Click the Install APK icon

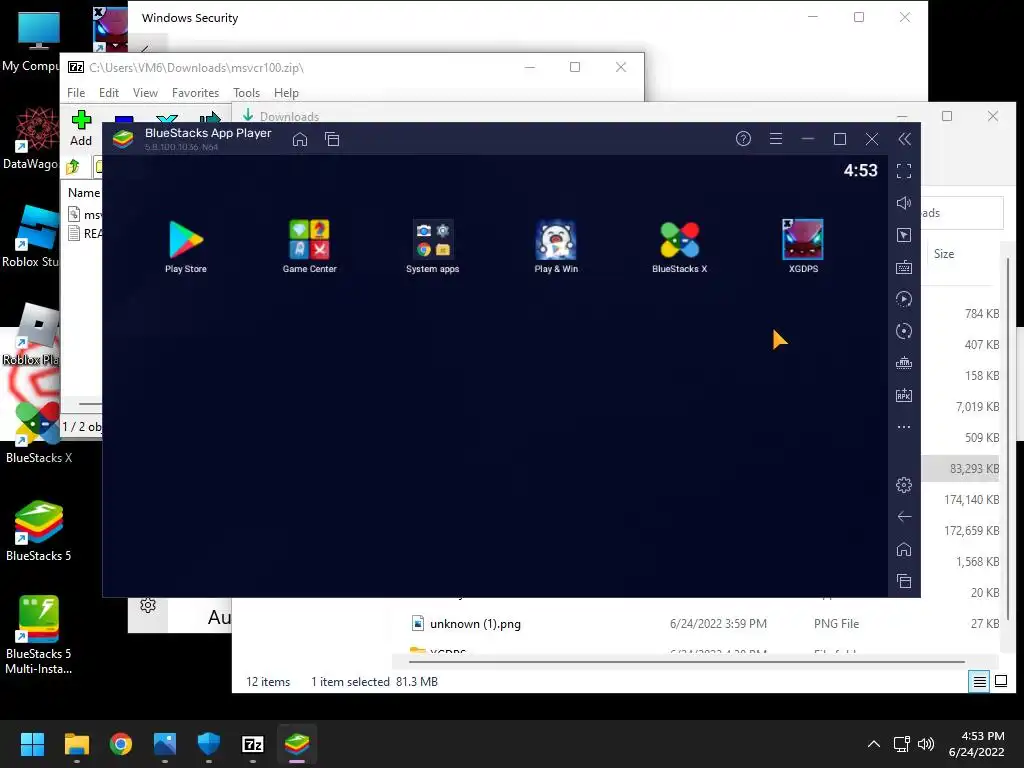904,395
